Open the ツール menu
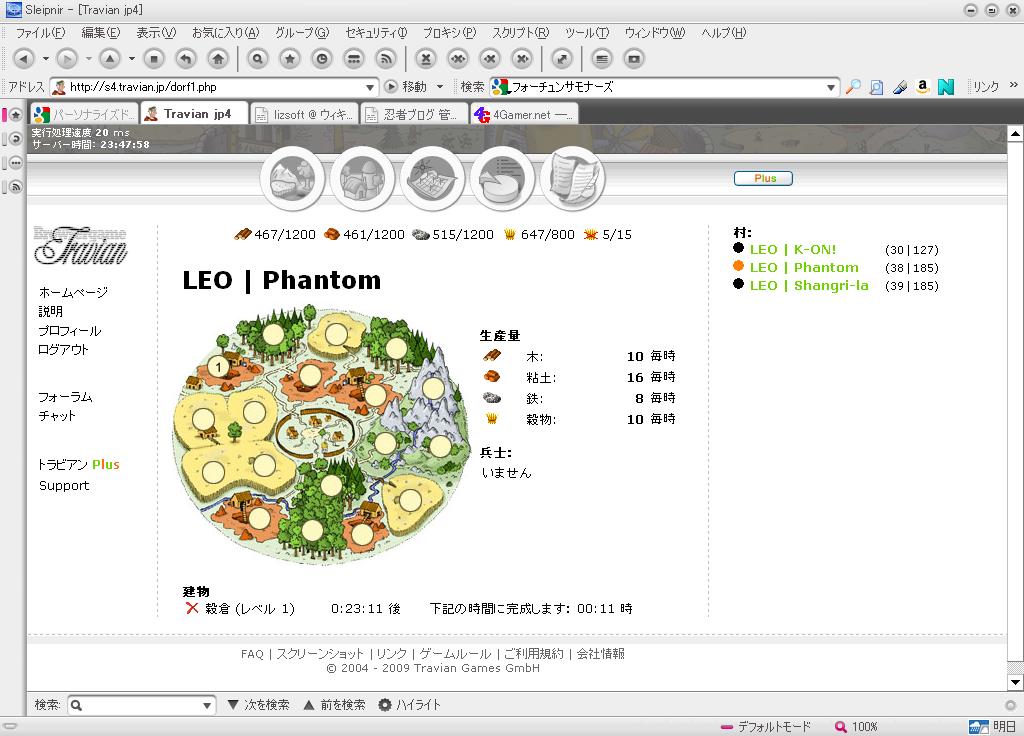This screenshot has height=736, width=1024. coord(586,33)
